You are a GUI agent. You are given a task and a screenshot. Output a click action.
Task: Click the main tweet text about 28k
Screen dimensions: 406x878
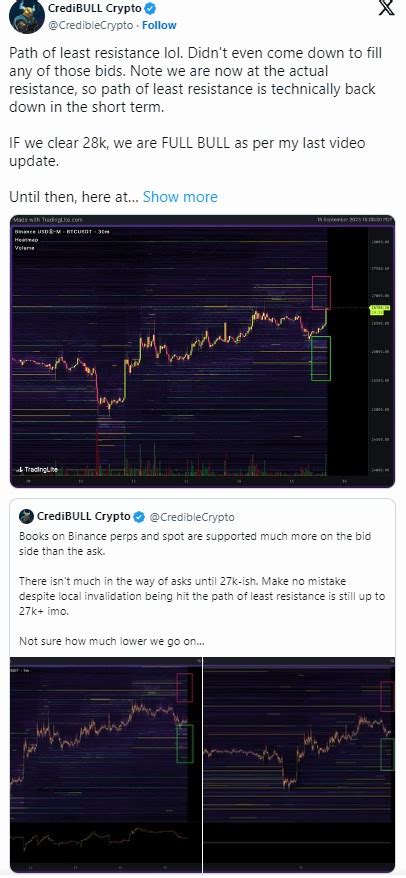pos(186,151)
